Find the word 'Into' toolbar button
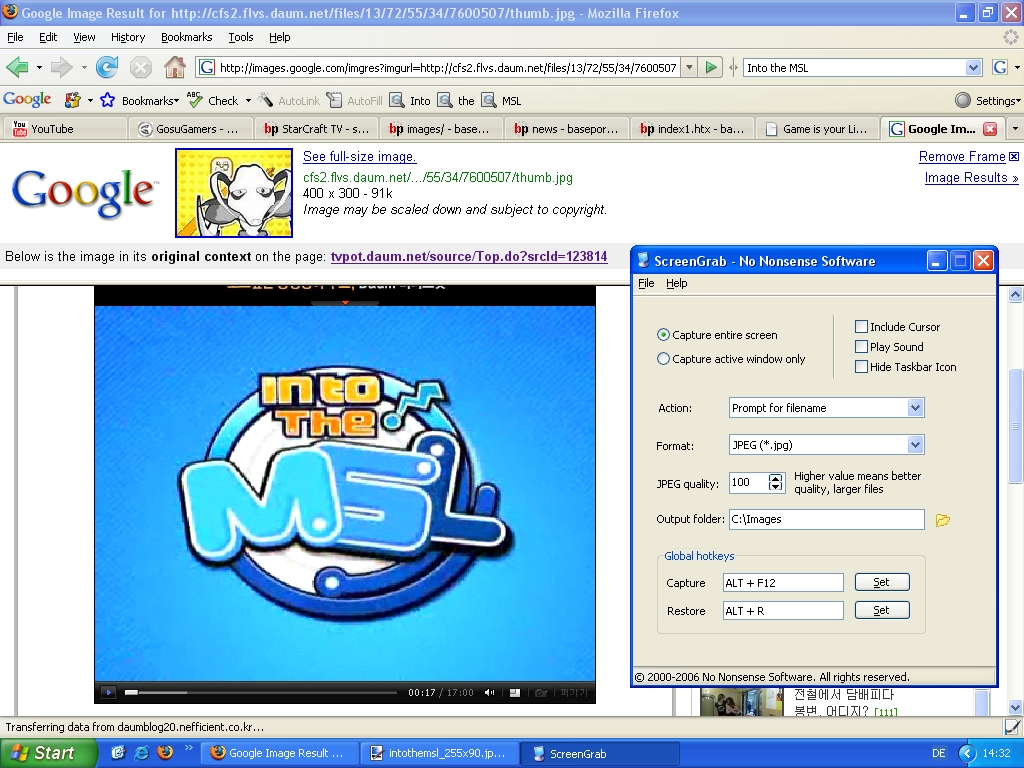Viewport: 1024px width, 768px height. [x=410, y=100]
